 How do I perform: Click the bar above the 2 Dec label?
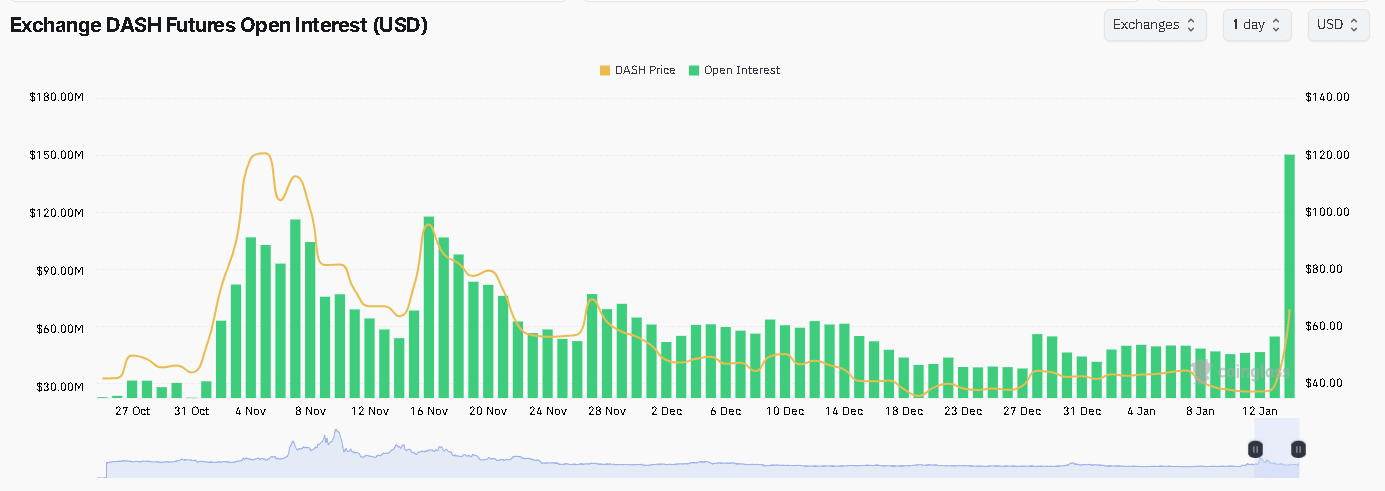tap(666, 370)
